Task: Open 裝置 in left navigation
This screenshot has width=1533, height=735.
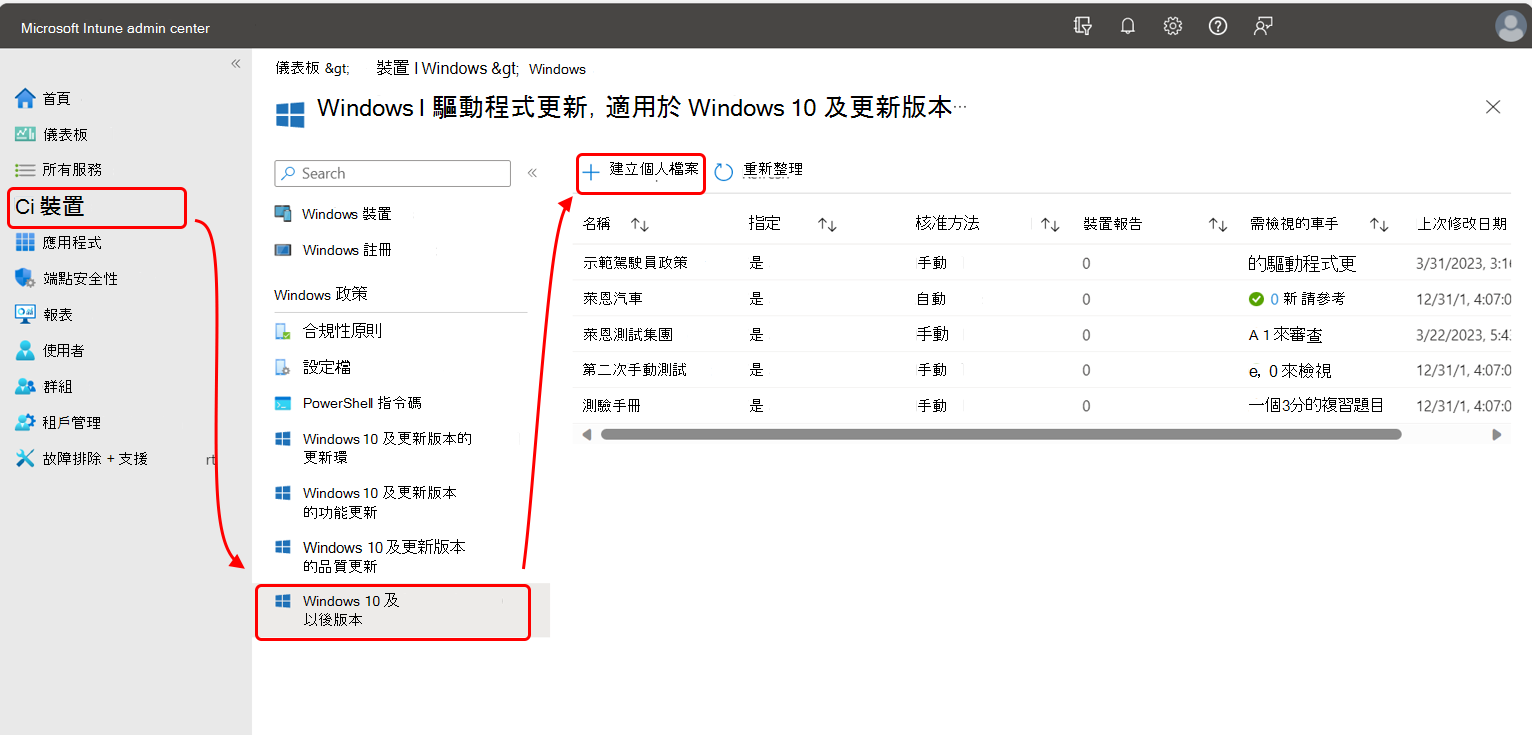Action: tap(97, 208)
